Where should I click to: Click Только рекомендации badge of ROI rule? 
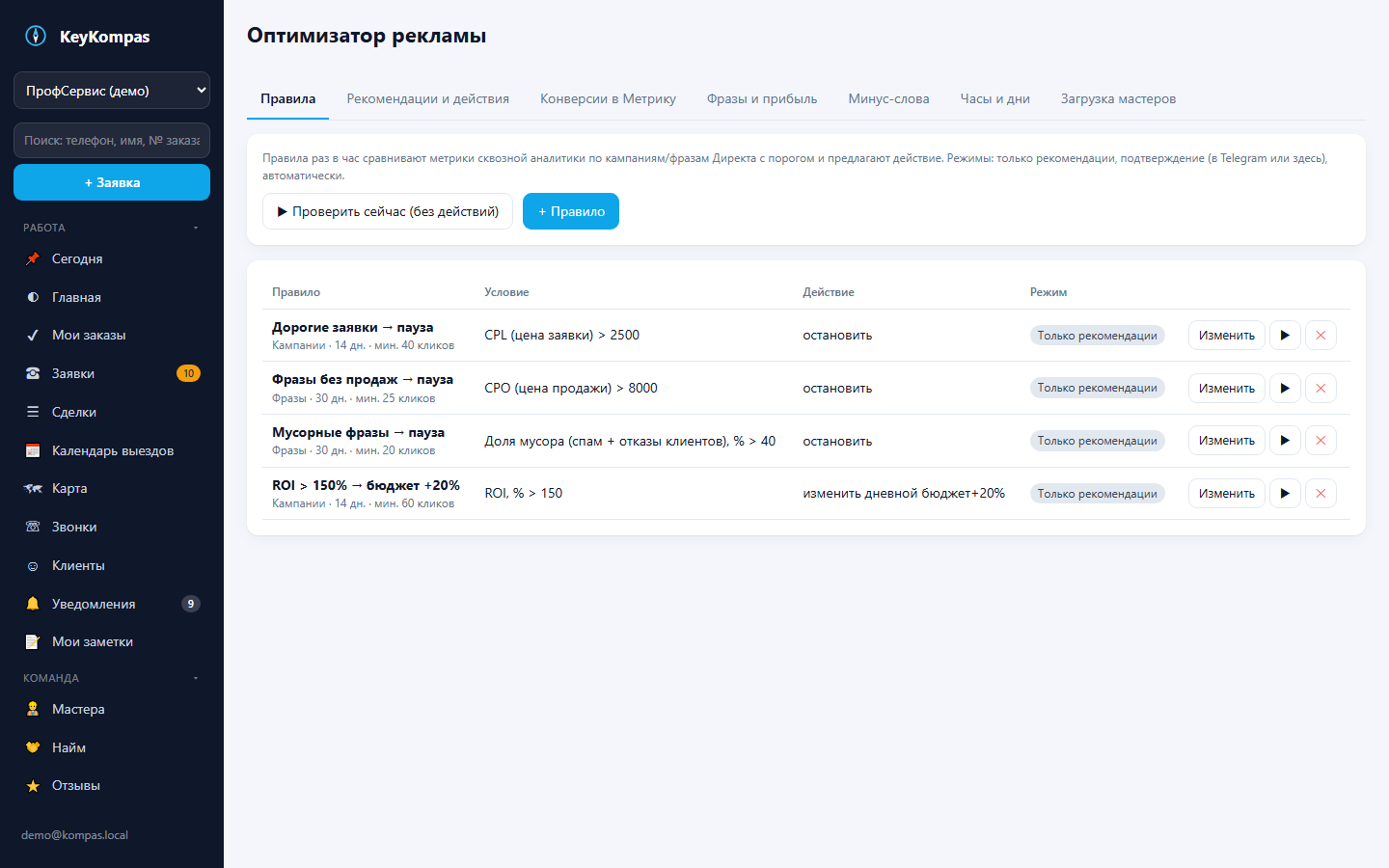(1098, 494)
